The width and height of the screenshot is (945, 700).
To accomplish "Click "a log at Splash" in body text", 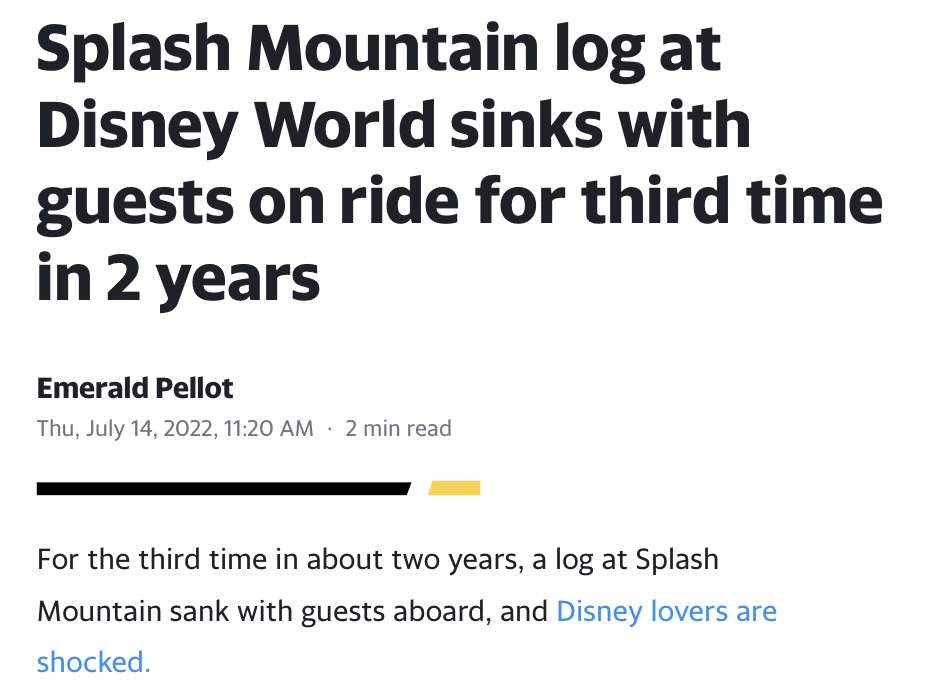I will [x=624, y=558].
